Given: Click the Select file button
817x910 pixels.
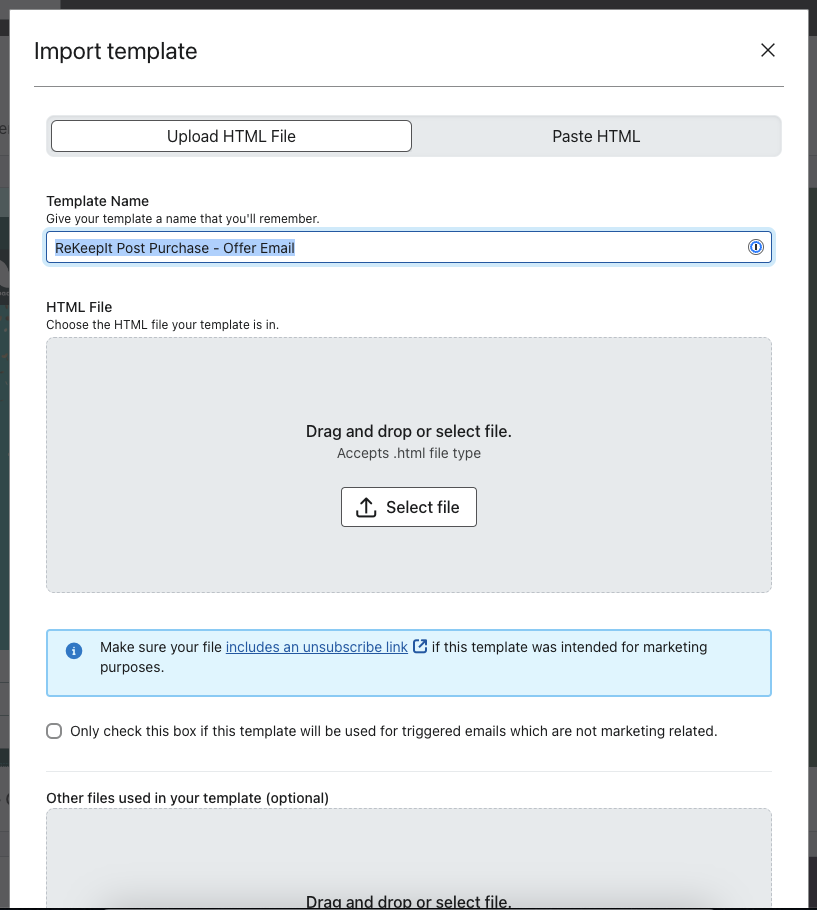Looking at the screenshot, I should (408, 507).
